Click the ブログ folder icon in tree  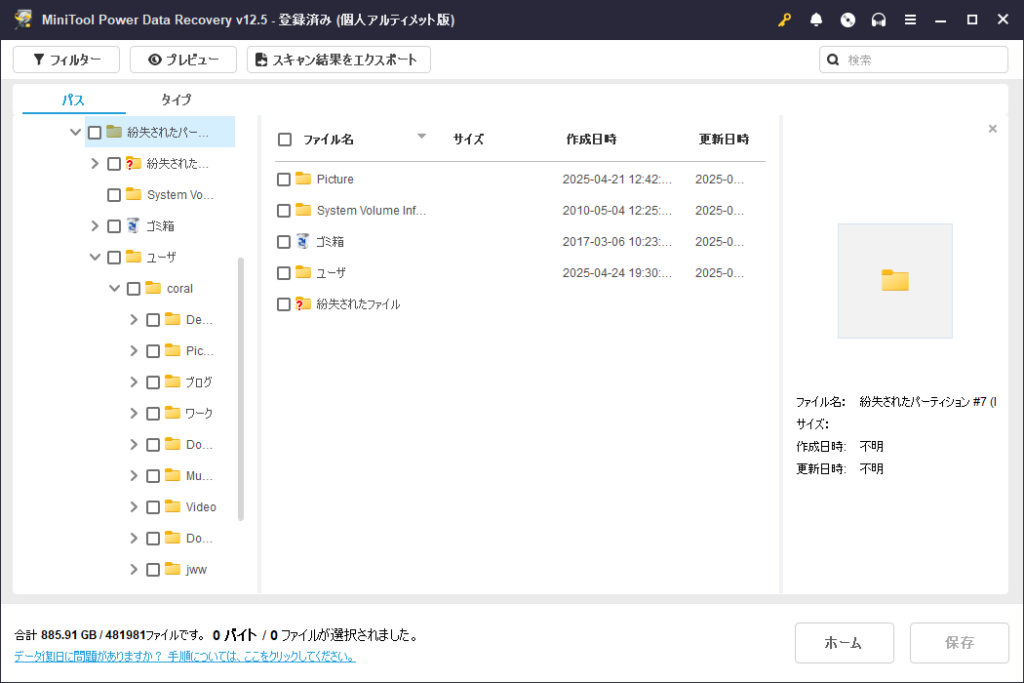pos(172,381)
